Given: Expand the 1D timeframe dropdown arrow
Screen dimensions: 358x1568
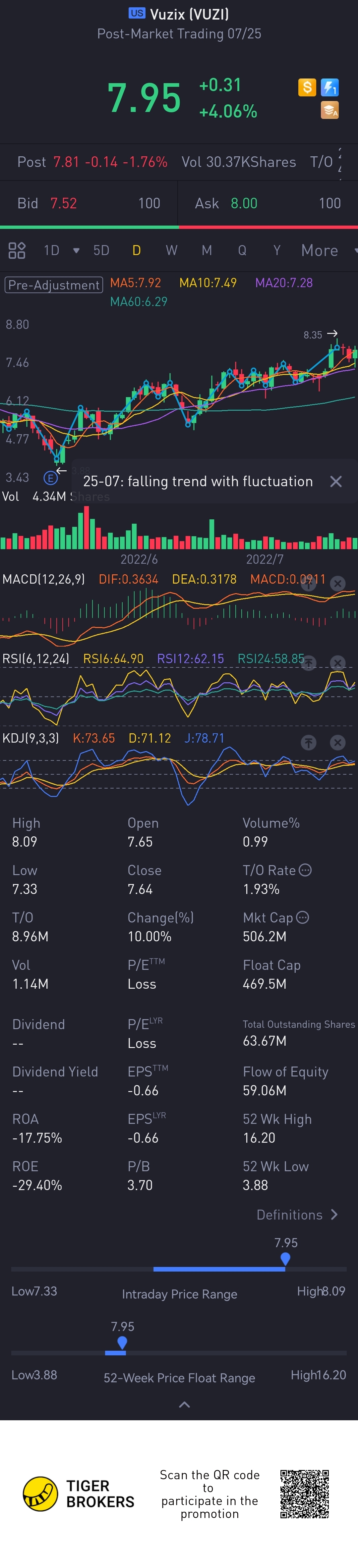Looking at the screenshot, I should [76, 250].
